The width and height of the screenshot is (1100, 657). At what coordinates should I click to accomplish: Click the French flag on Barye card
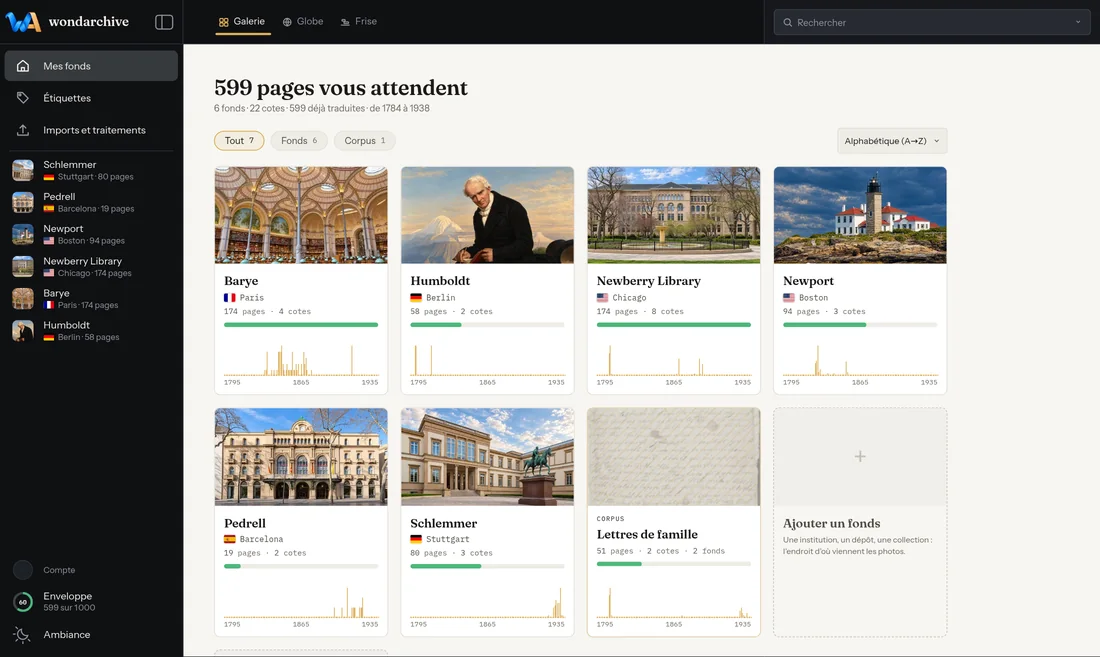point(229,297)
